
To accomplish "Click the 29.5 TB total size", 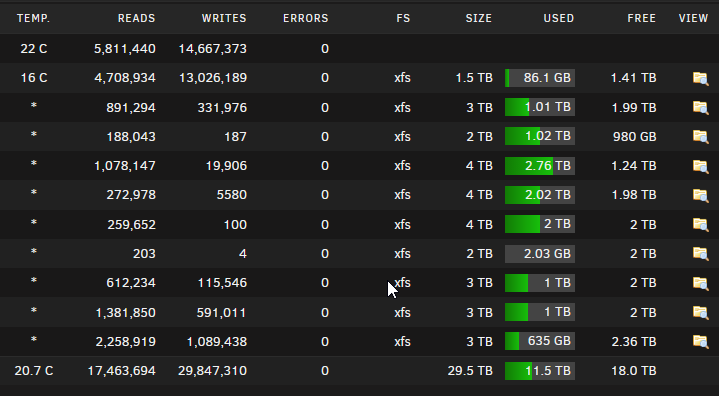I will click(470, 371).
